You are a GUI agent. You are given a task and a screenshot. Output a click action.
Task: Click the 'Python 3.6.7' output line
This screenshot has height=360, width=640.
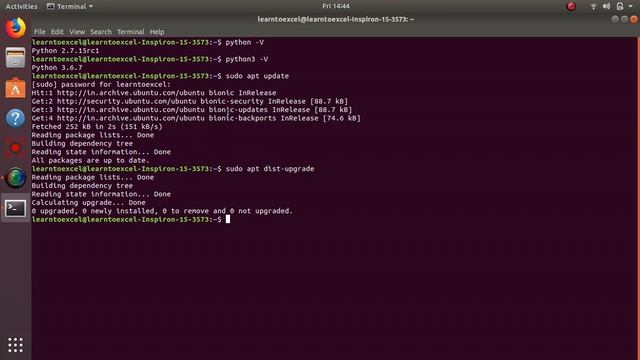click(x=57, y=68)
